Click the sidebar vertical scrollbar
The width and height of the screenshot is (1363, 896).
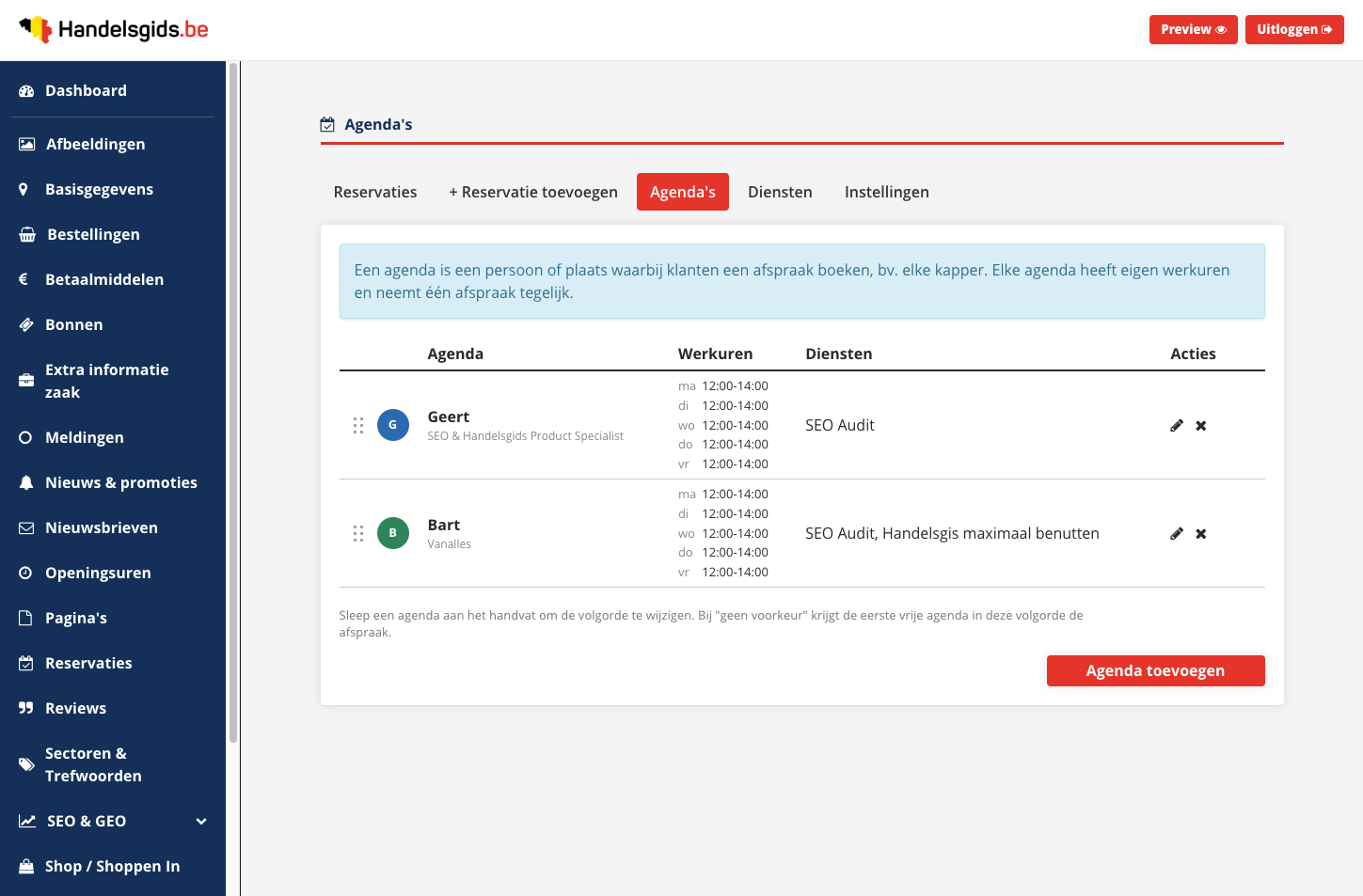pos(233,402)
